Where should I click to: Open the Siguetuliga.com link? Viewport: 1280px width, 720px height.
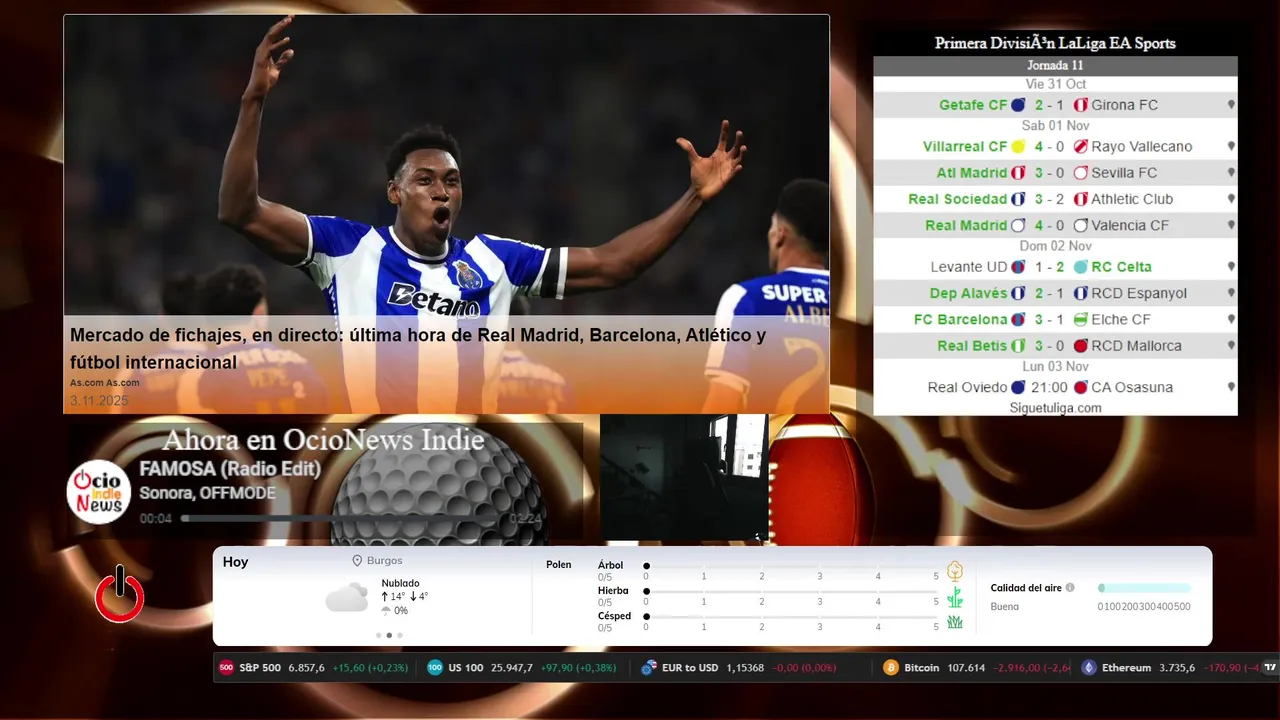(x=1055, y=408)
